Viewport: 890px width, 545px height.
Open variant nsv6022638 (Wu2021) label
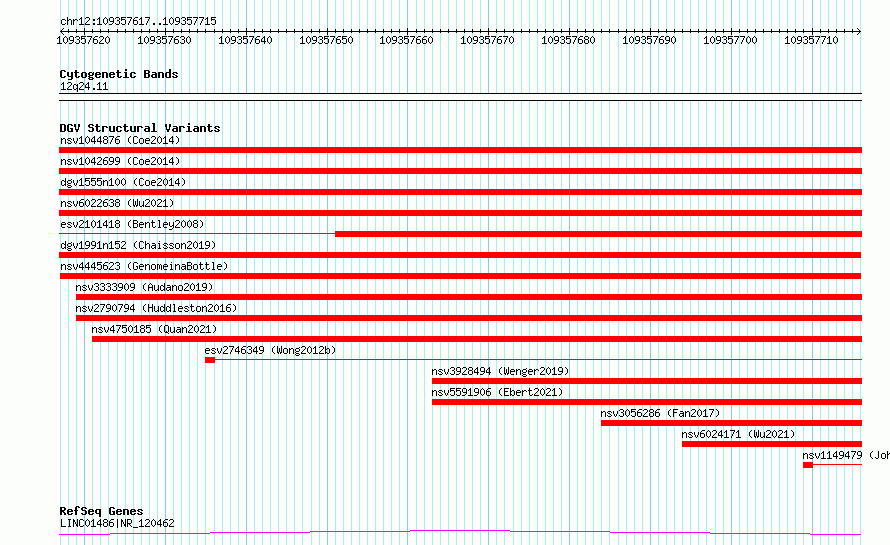coord(117,203)
